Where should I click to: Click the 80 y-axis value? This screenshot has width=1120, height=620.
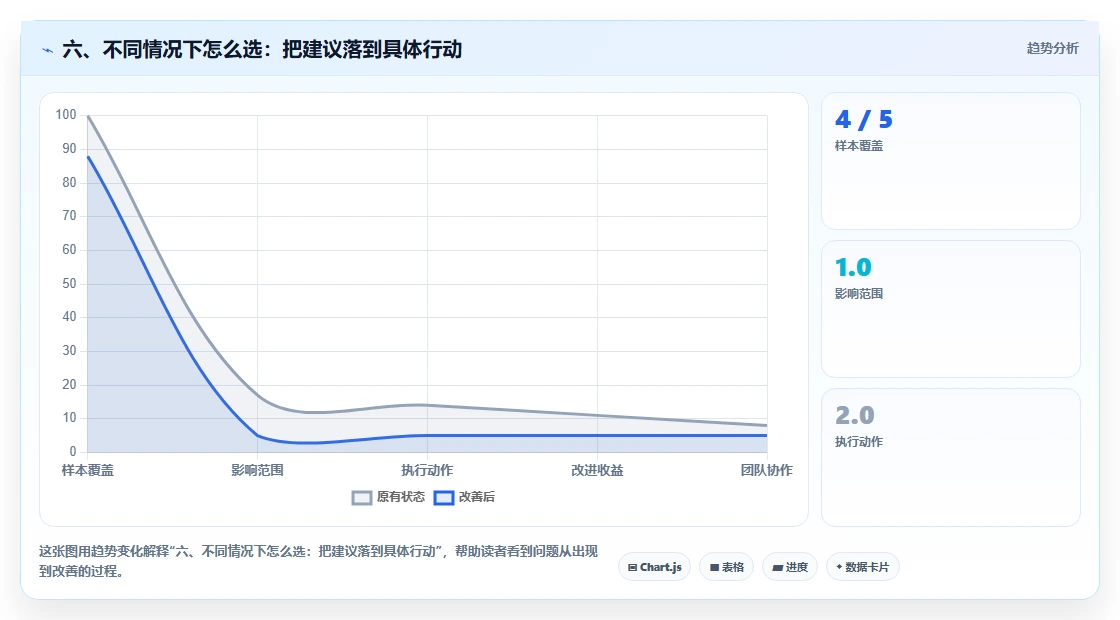click(x=69, y=182)
